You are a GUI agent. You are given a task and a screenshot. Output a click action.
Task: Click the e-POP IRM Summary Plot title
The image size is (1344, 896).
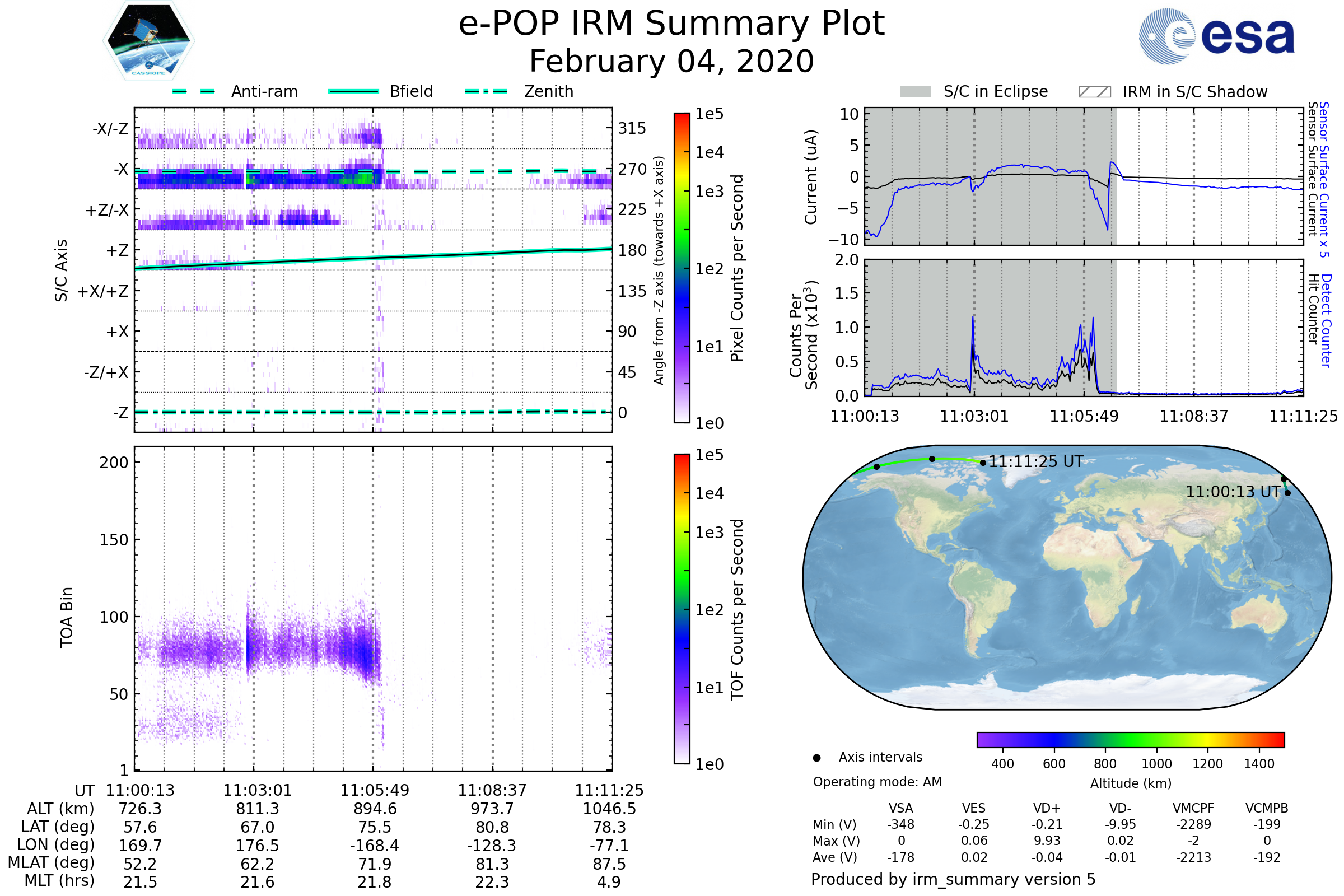[671, 24]
